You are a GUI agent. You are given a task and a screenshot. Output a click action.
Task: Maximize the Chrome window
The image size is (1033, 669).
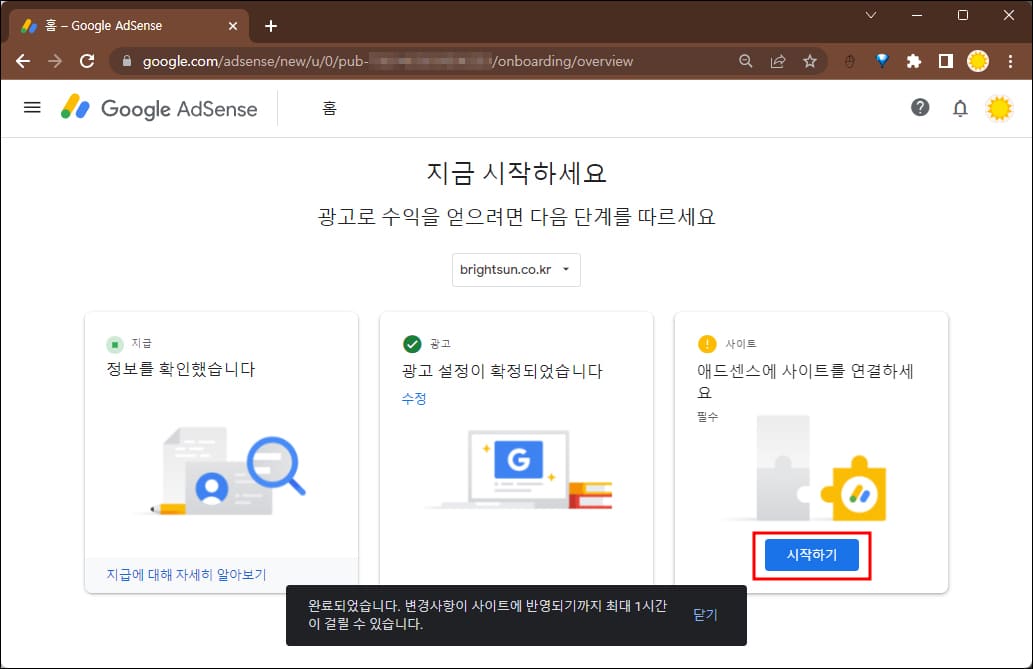pos(963,15)
